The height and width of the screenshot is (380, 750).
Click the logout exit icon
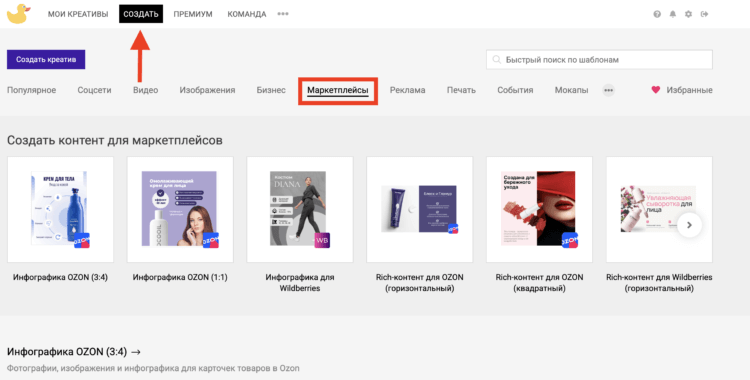tap(704, 14)
